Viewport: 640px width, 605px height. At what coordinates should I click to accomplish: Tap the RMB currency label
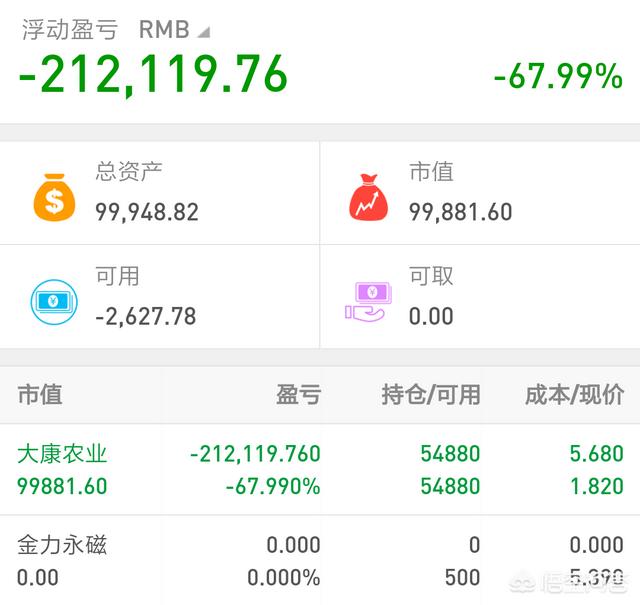tap(164, 30)
